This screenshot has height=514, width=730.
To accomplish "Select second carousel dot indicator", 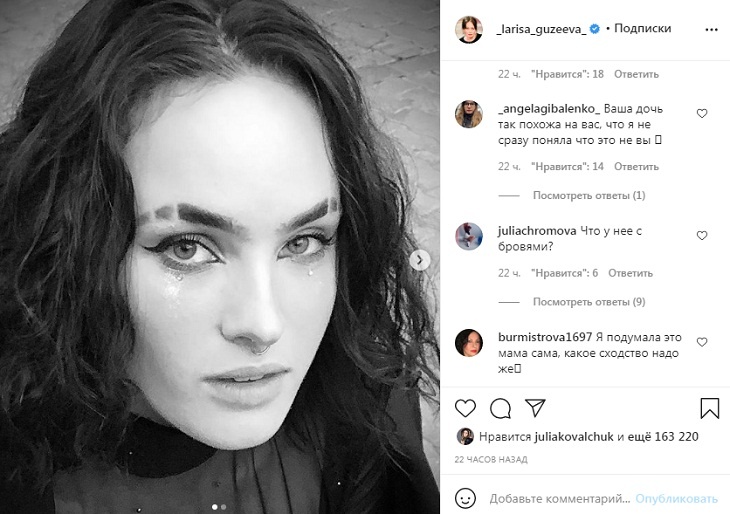I will [223, 507].
